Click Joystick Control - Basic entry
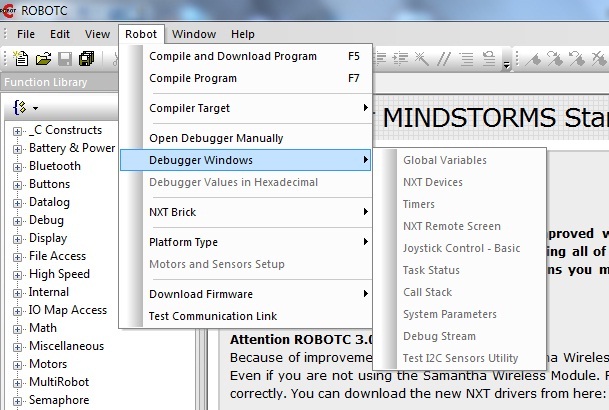609x410 pixels. coord(459,248)
